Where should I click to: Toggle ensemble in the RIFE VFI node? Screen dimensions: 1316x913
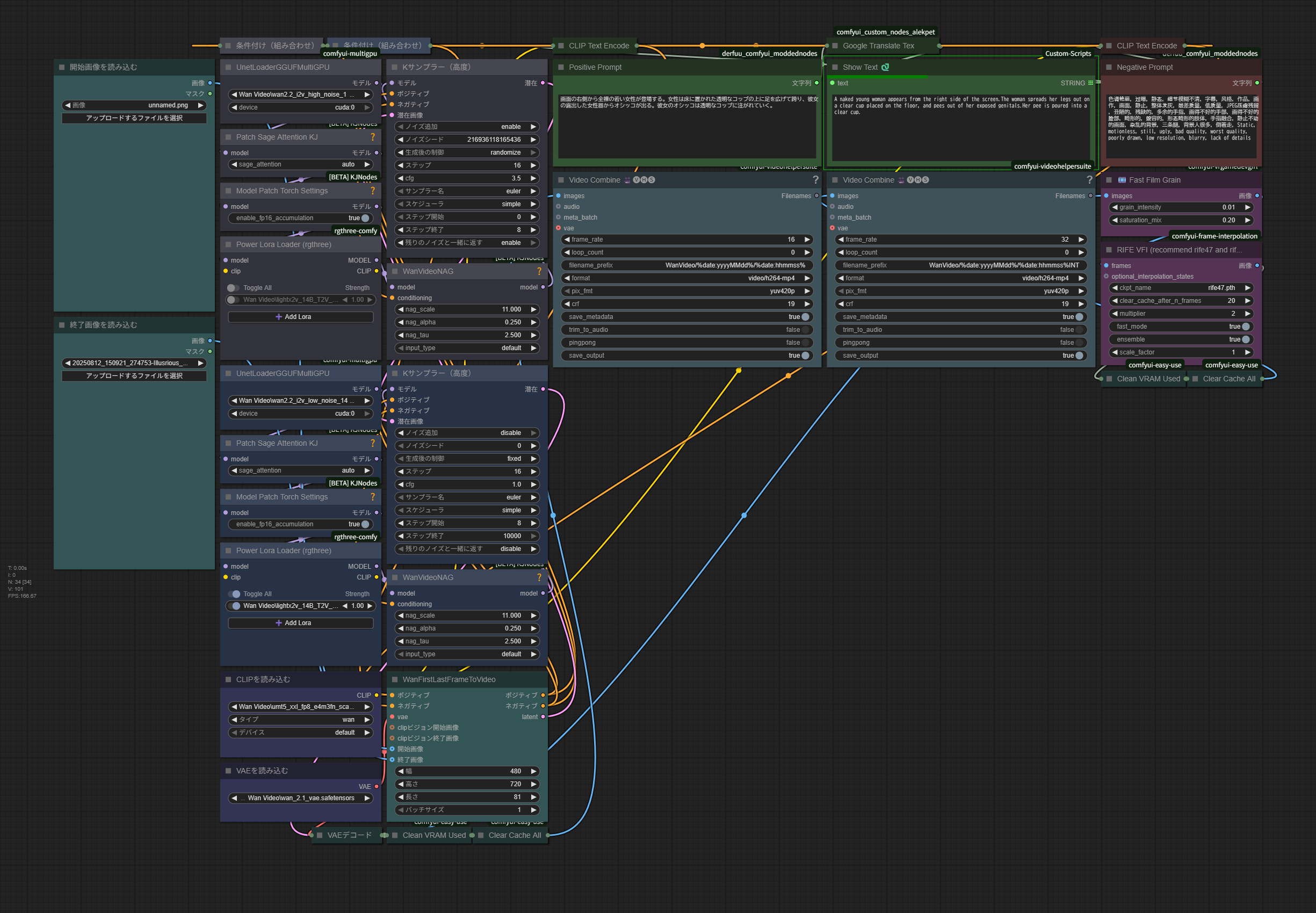1245,339
